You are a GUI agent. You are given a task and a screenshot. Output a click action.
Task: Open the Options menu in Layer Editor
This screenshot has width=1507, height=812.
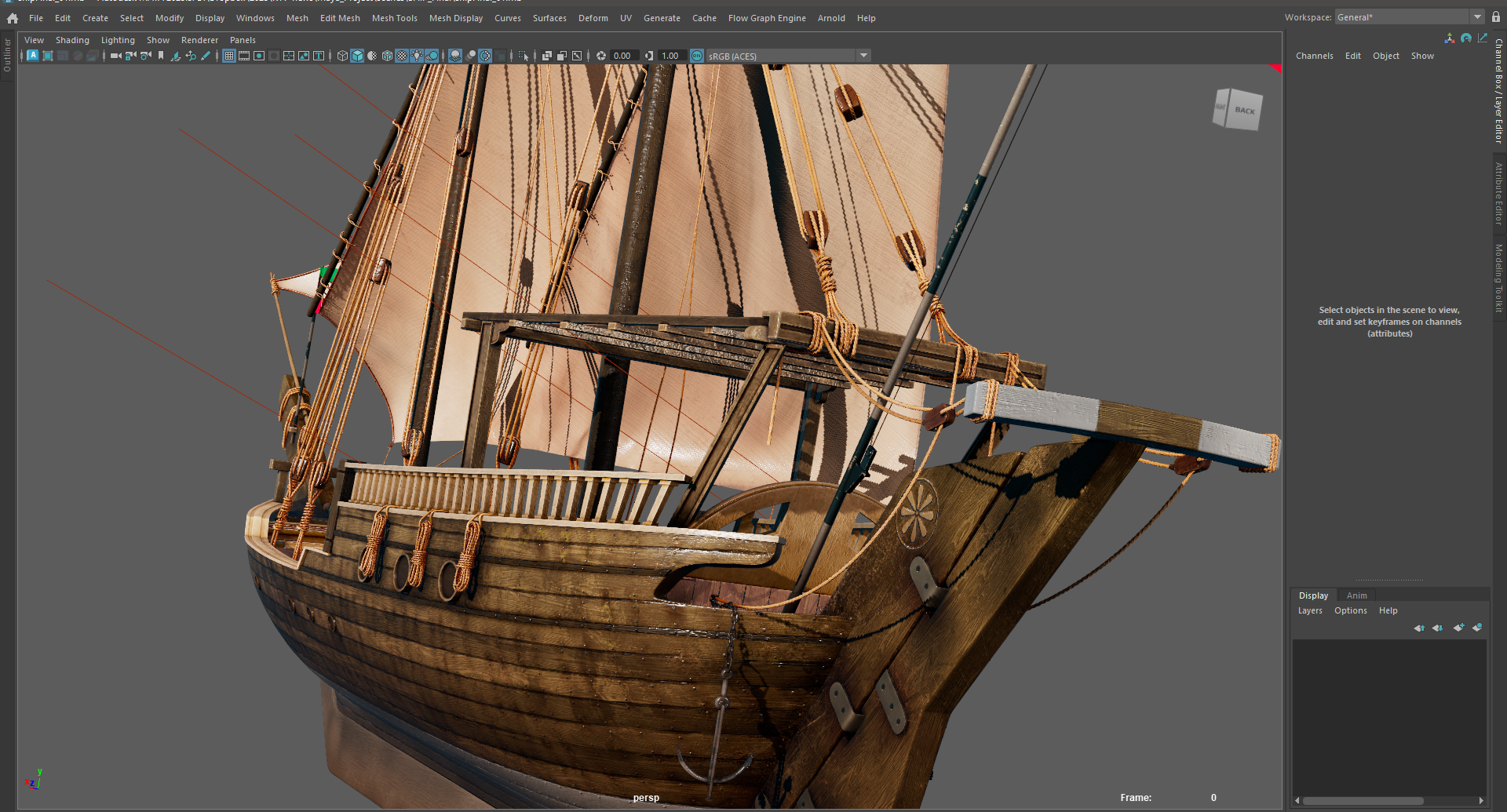[1351, 610]
